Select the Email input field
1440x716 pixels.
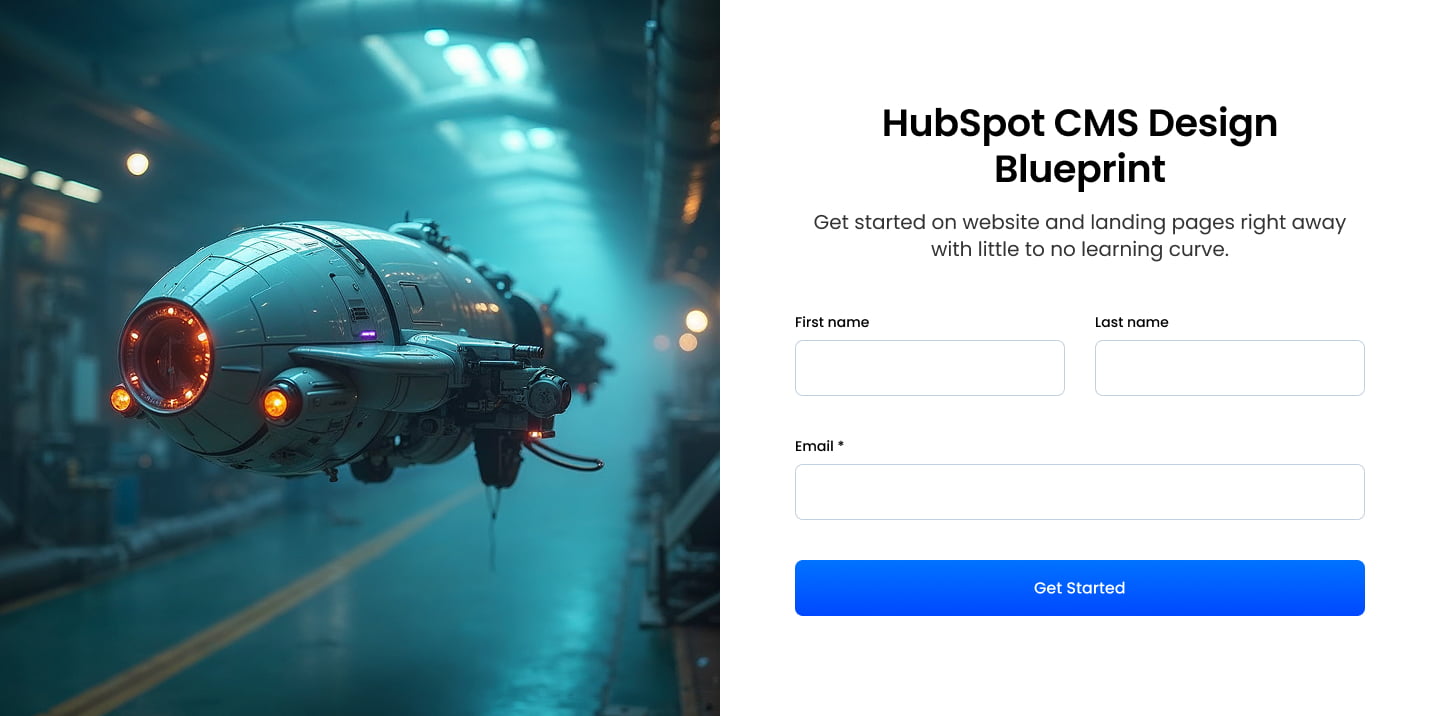pos(1079,492)
